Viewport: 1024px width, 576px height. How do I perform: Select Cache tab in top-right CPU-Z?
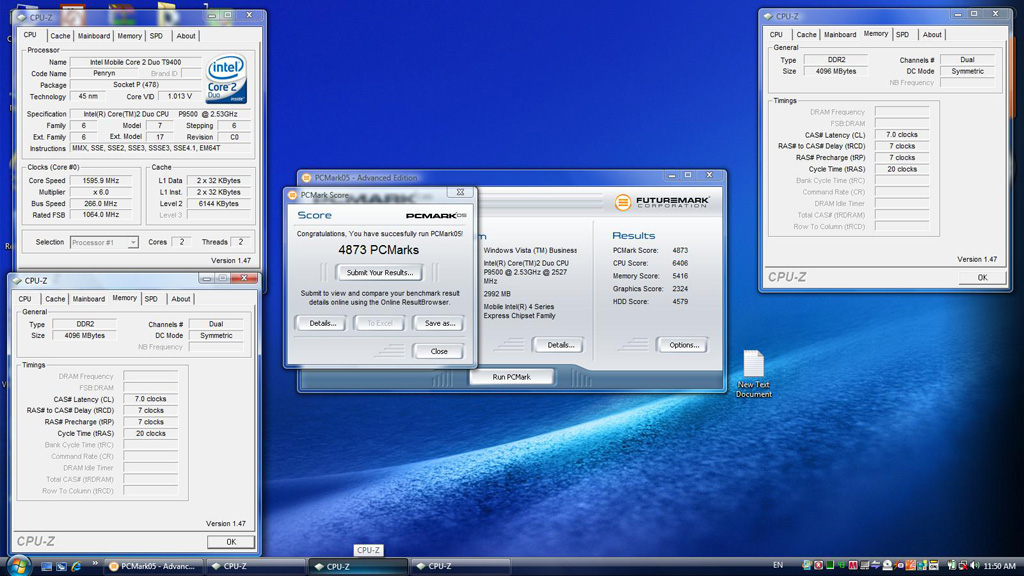pos(806,35)
